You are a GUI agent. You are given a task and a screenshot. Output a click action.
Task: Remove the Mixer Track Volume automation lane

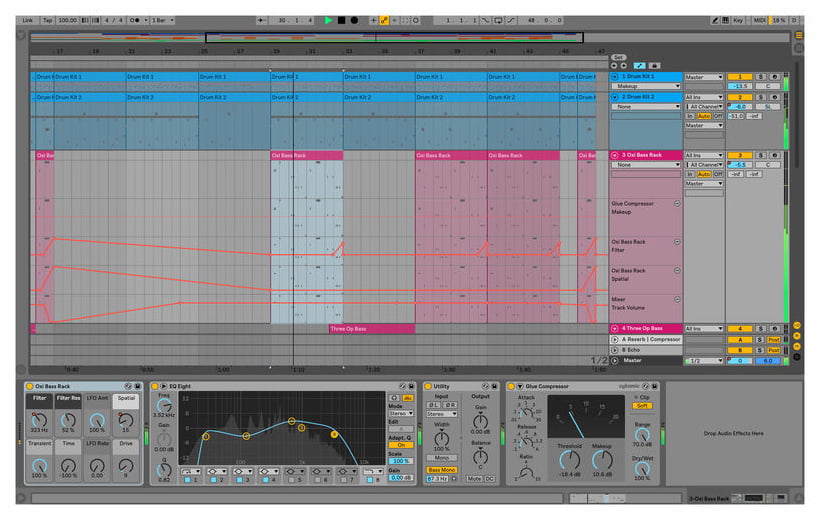pos(677,300)
